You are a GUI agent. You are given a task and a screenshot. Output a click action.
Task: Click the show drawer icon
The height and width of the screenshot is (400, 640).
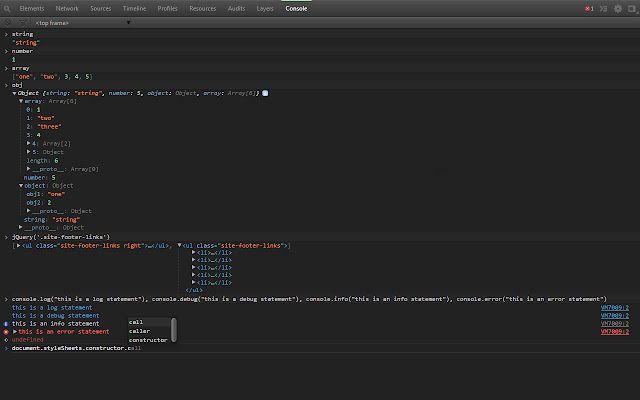[605, 7]
